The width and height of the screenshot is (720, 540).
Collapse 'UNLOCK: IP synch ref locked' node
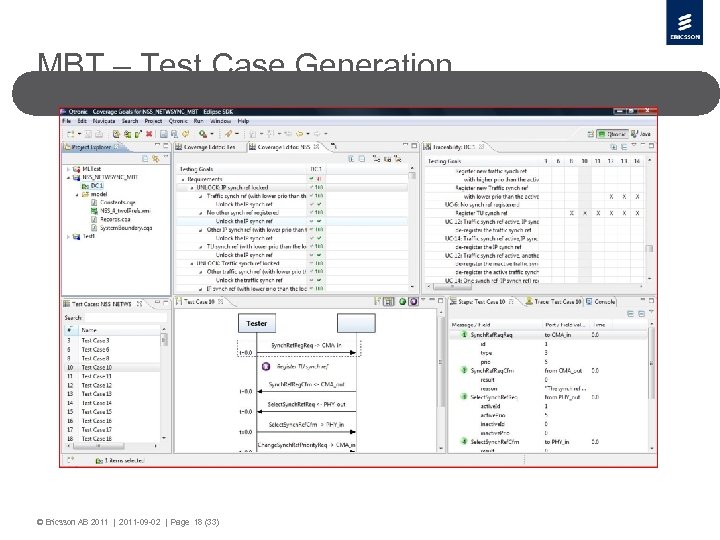tap(192, 188)
